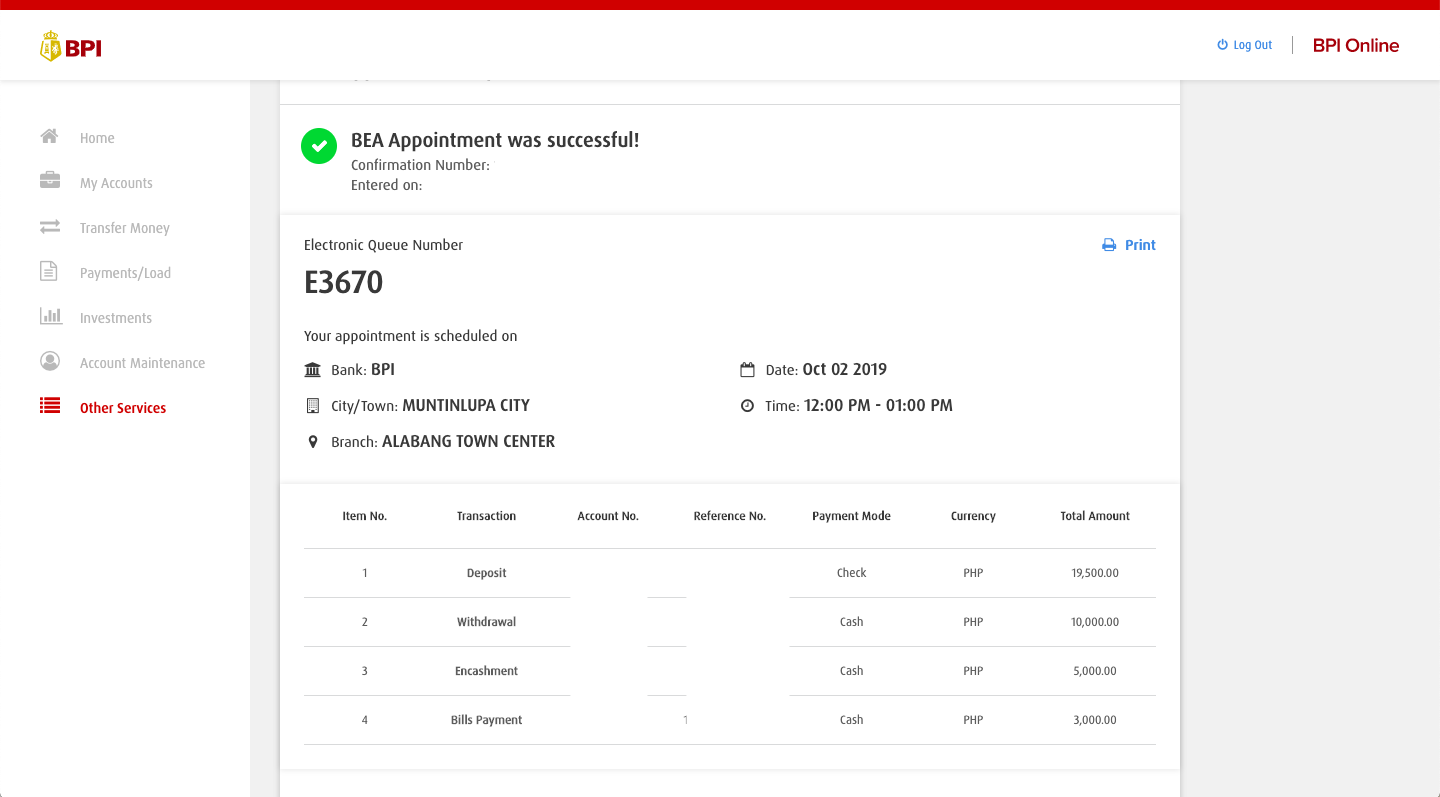Click the Log Out link
Viewport: 1440px width, 797px height.
tap(1252, 45)
